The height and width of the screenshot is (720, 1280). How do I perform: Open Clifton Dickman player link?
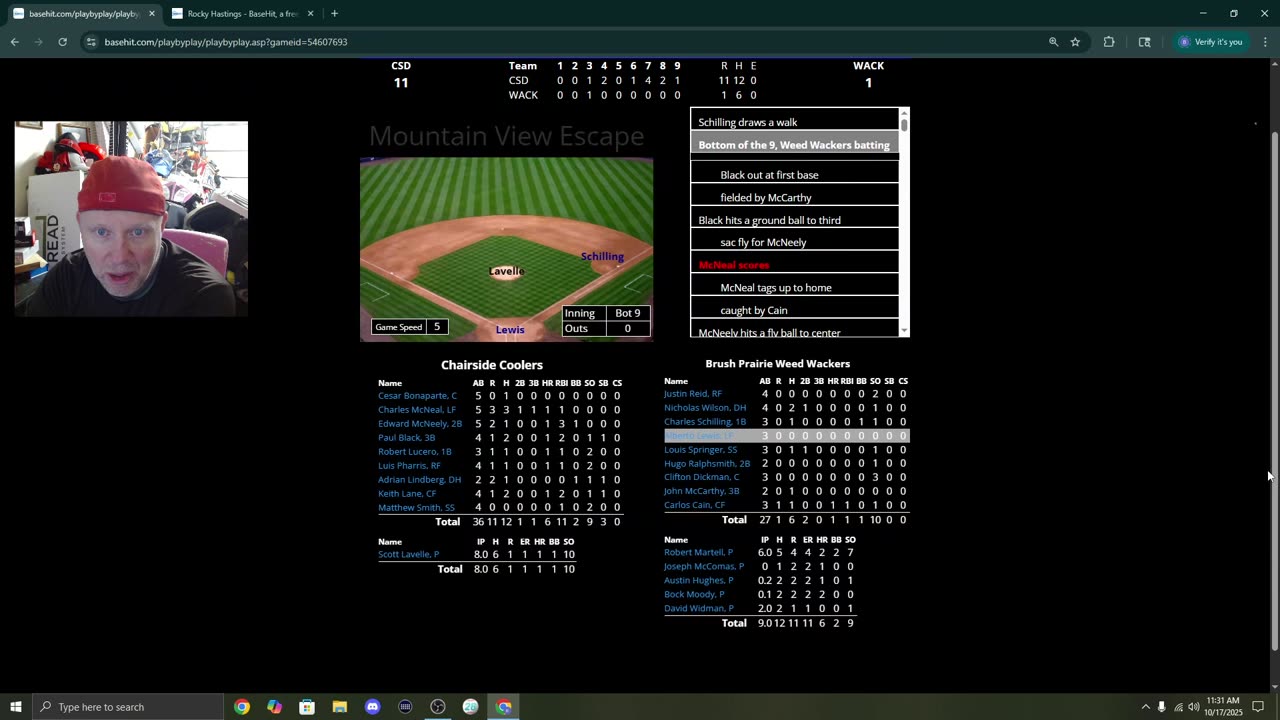point(702,477)
